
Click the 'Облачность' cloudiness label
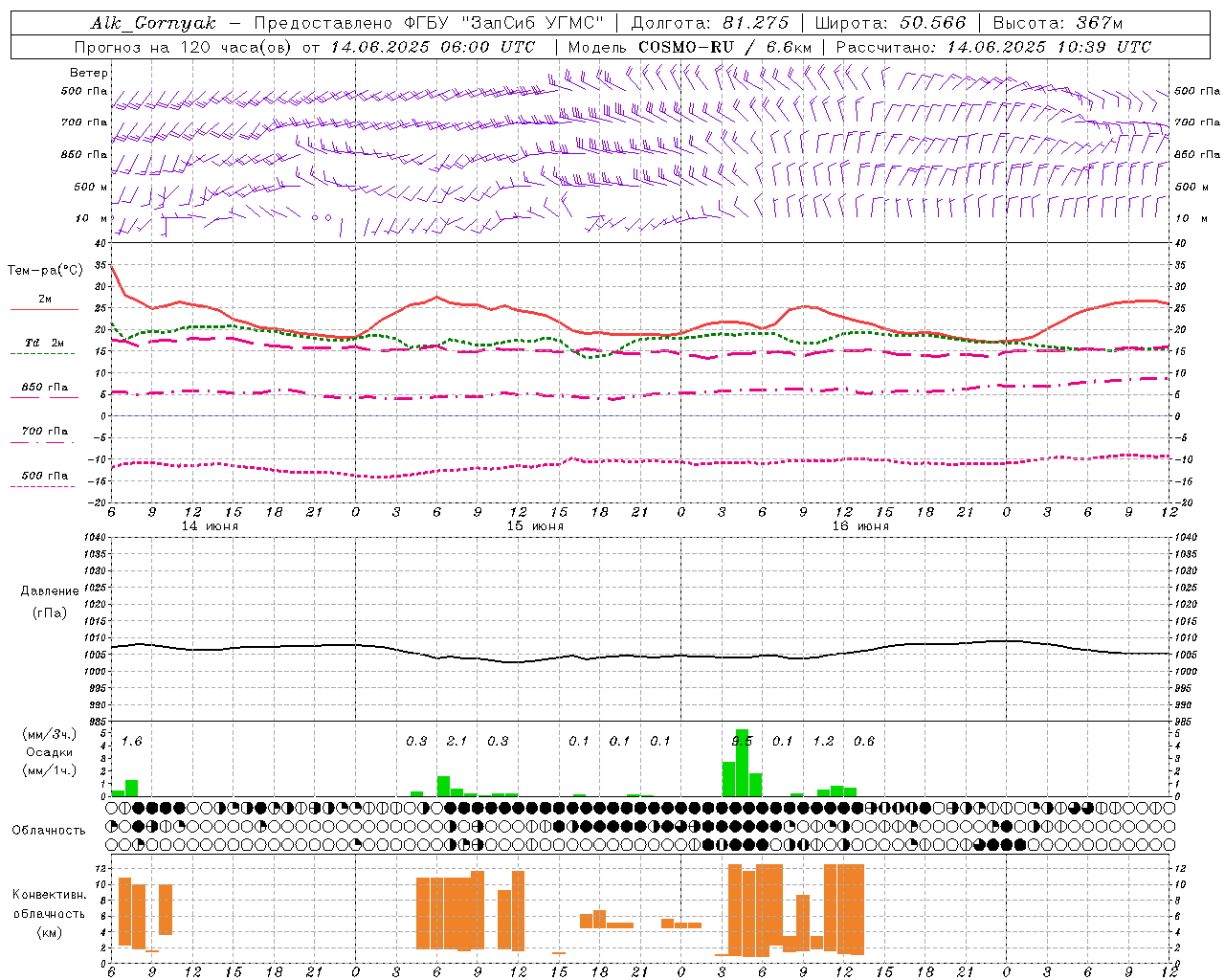point(49,830)
